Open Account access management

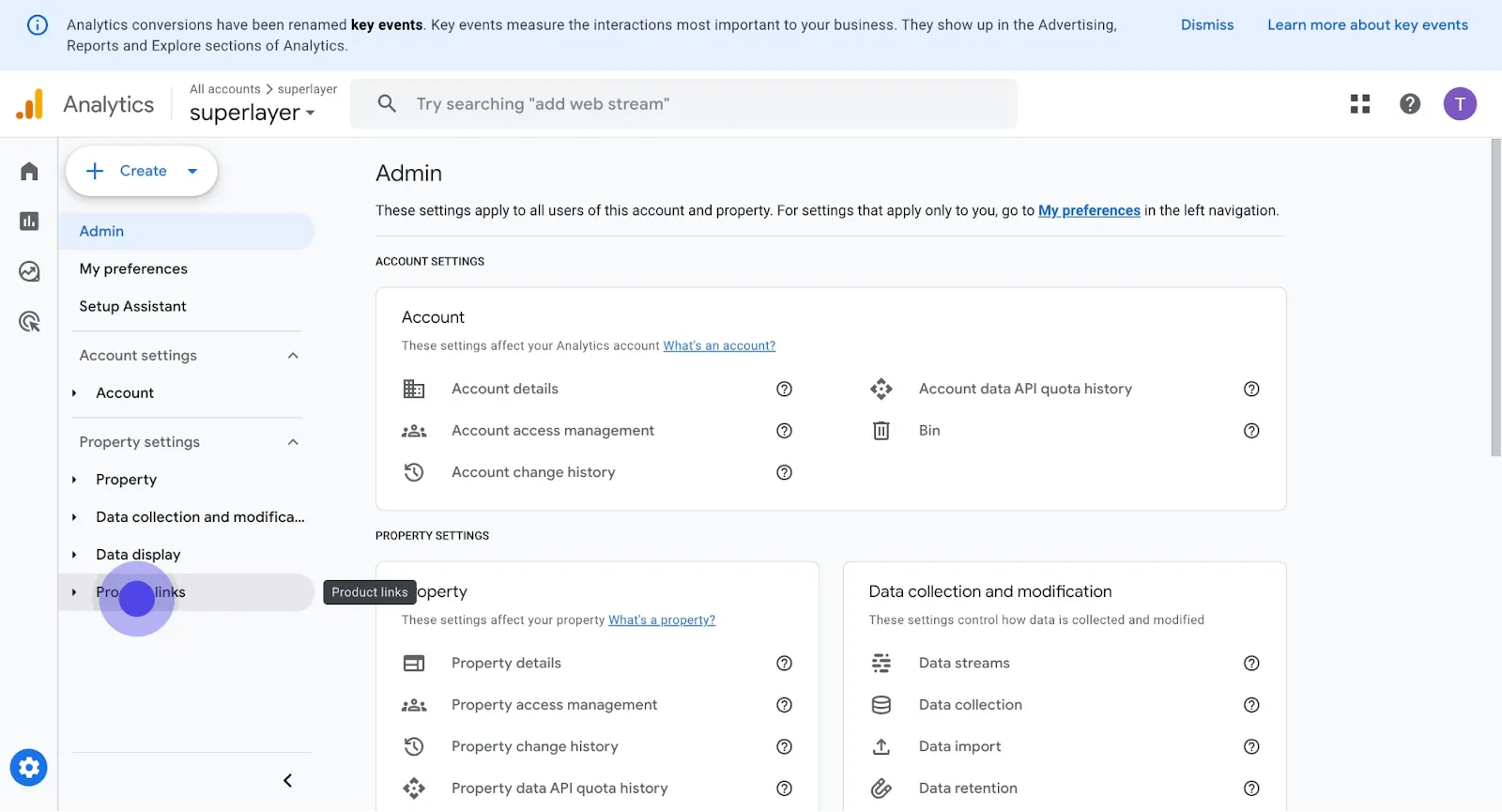coord(553,431)
